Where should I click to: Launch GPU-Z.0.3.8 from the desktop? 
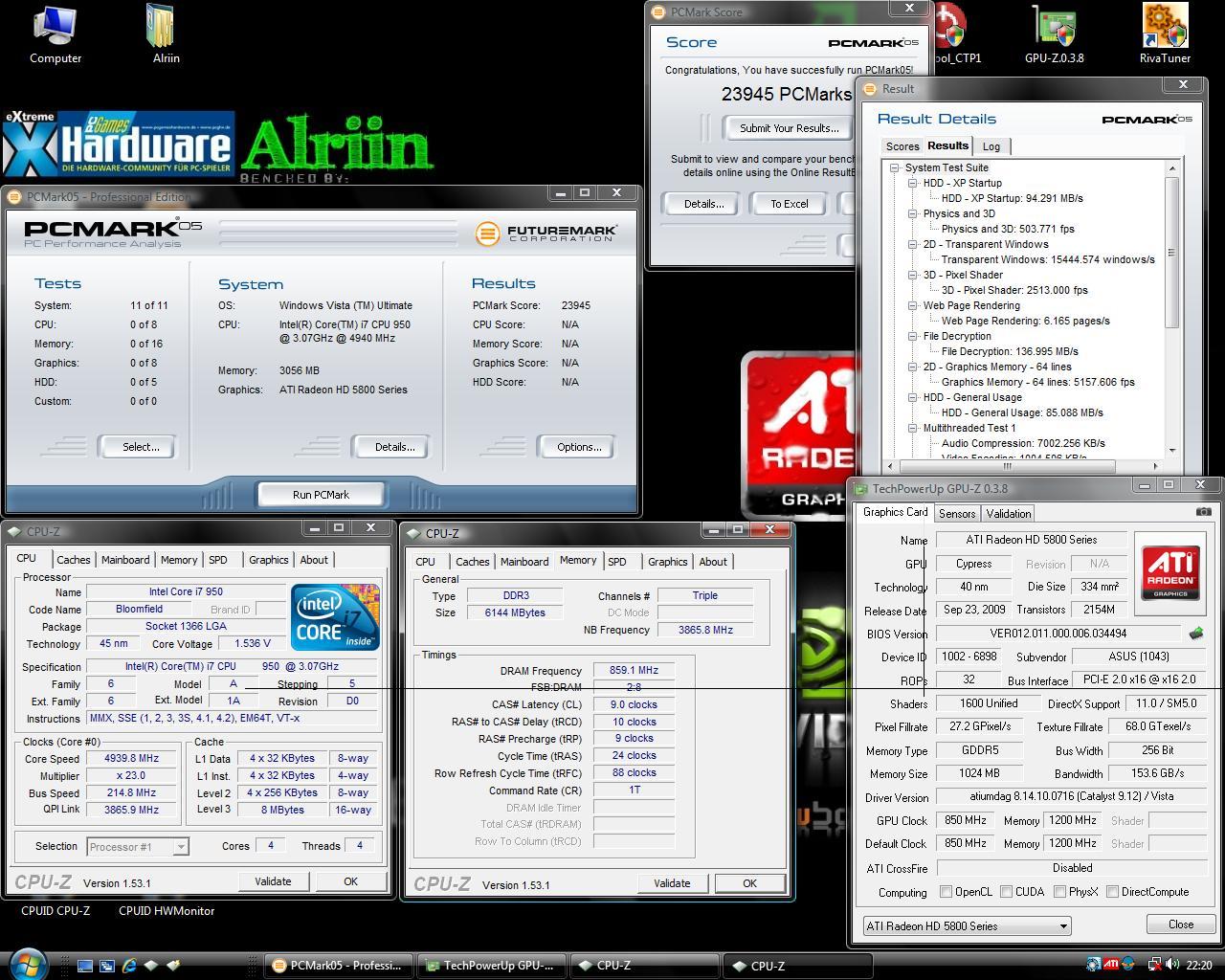(1054, 33)
